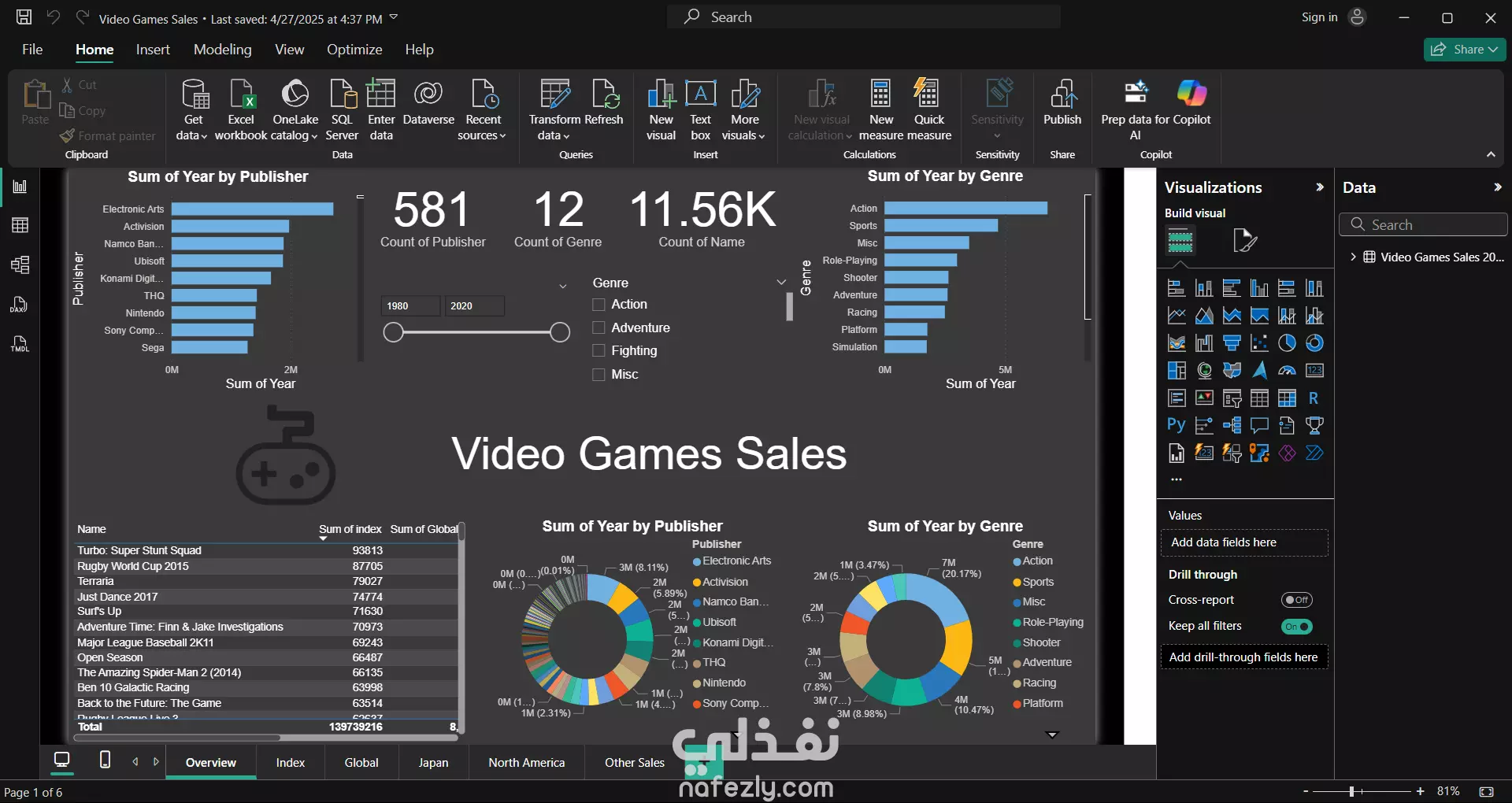Viewport: 1512px width, 803px height.
Task: Click the zoom slider handle
Action: [x=1351, y=791]
